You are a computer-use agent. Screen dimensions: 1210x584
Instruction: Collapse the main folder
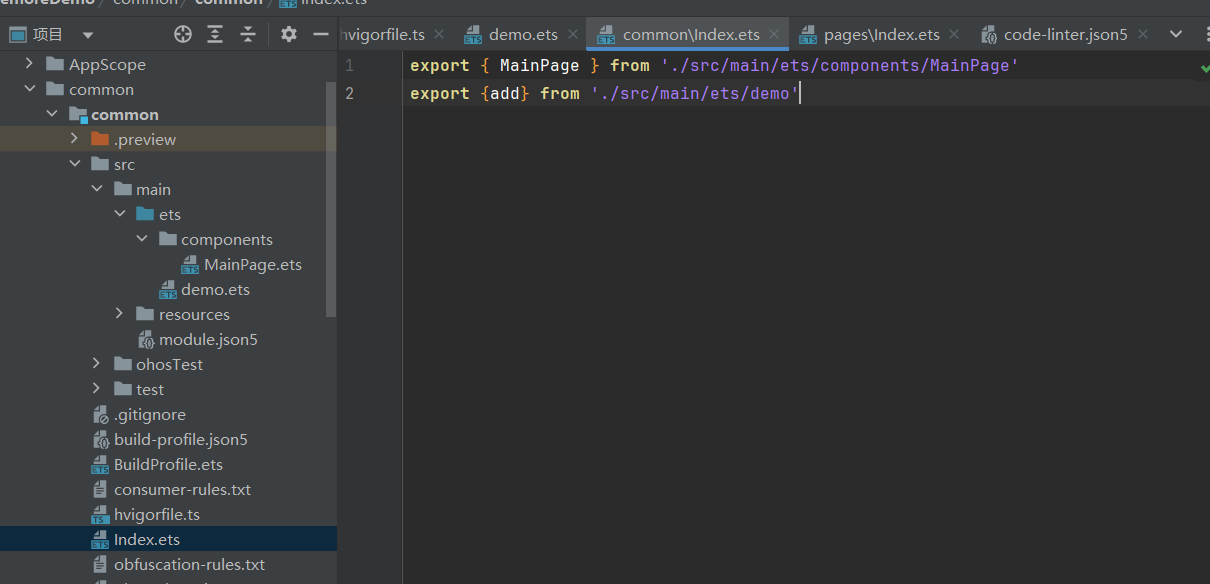coord(97,190)
